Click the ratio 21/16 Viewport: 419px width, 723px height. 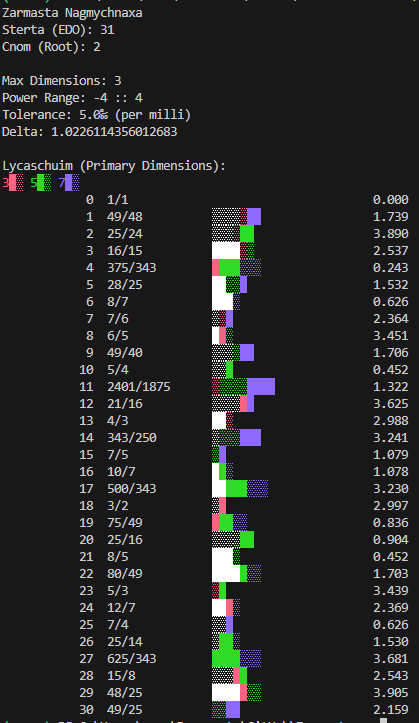tap(124, 403)
